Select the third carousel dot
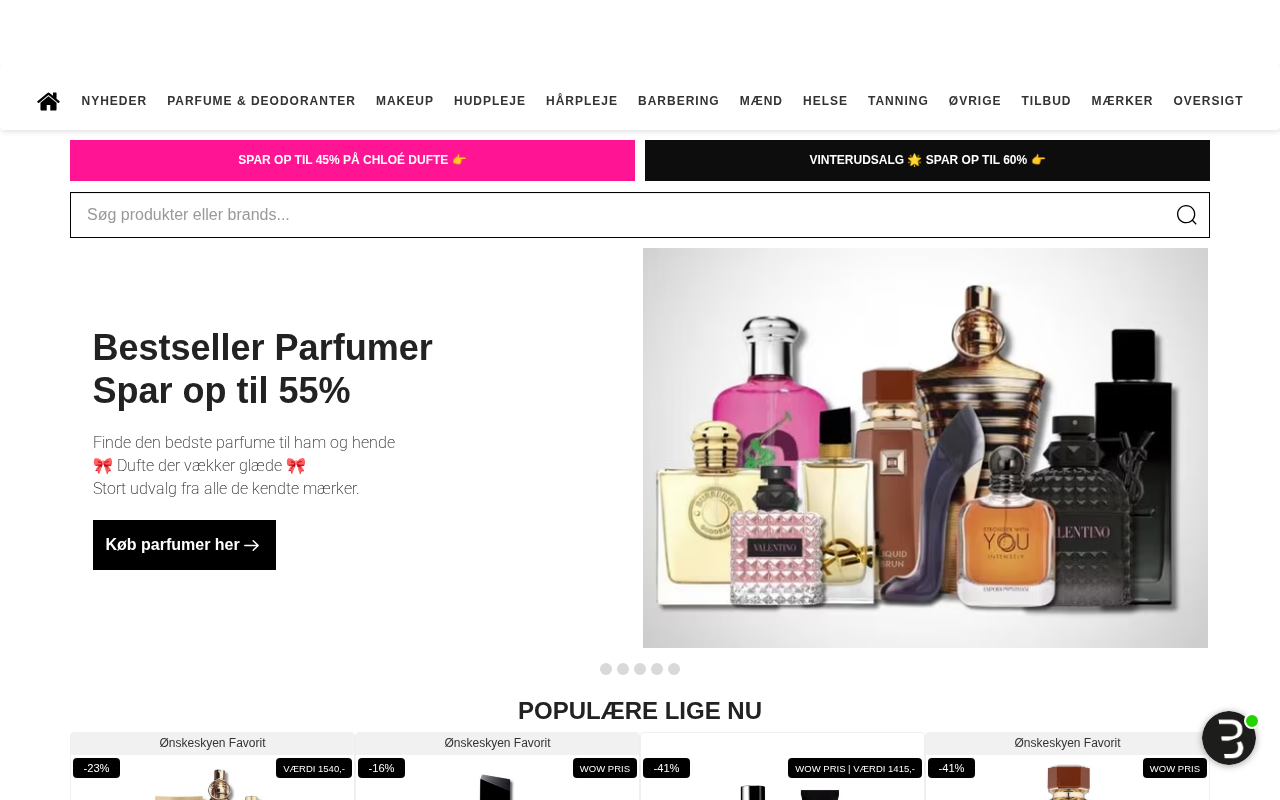This screenshot has height=800, width=1280. (x=640, y=669)
